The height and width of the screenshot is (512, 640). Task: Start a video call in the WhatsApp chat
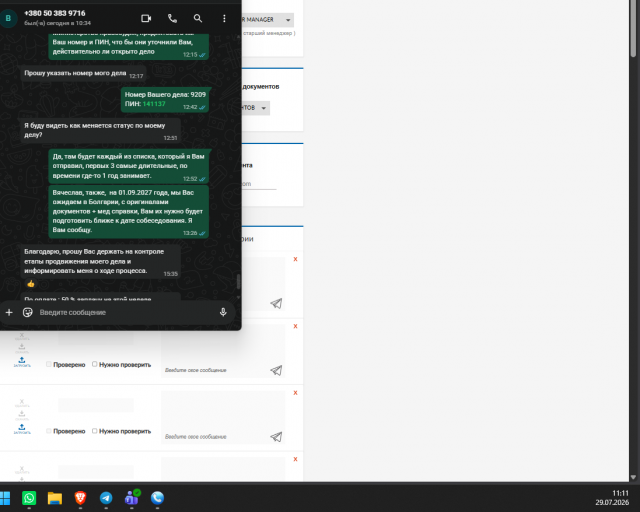[x=146, y=18]
